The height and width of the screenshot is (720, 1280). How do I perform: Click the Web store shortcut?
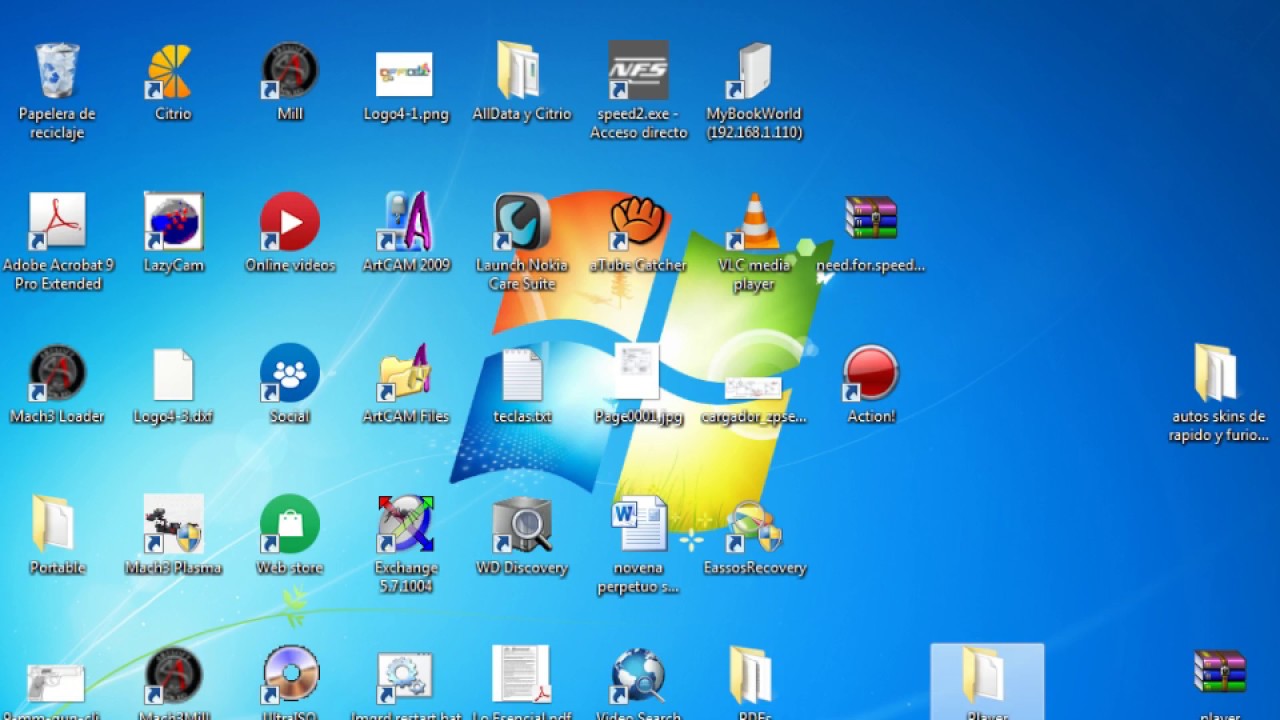[290, 524]
